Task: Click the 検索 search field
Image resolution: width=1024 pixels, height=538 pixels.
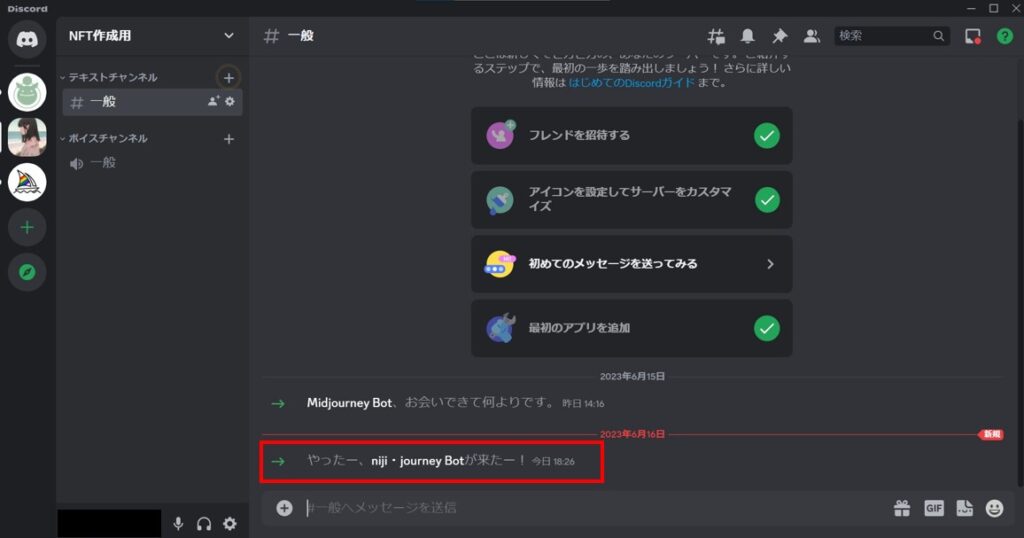Action: [892, 36]
